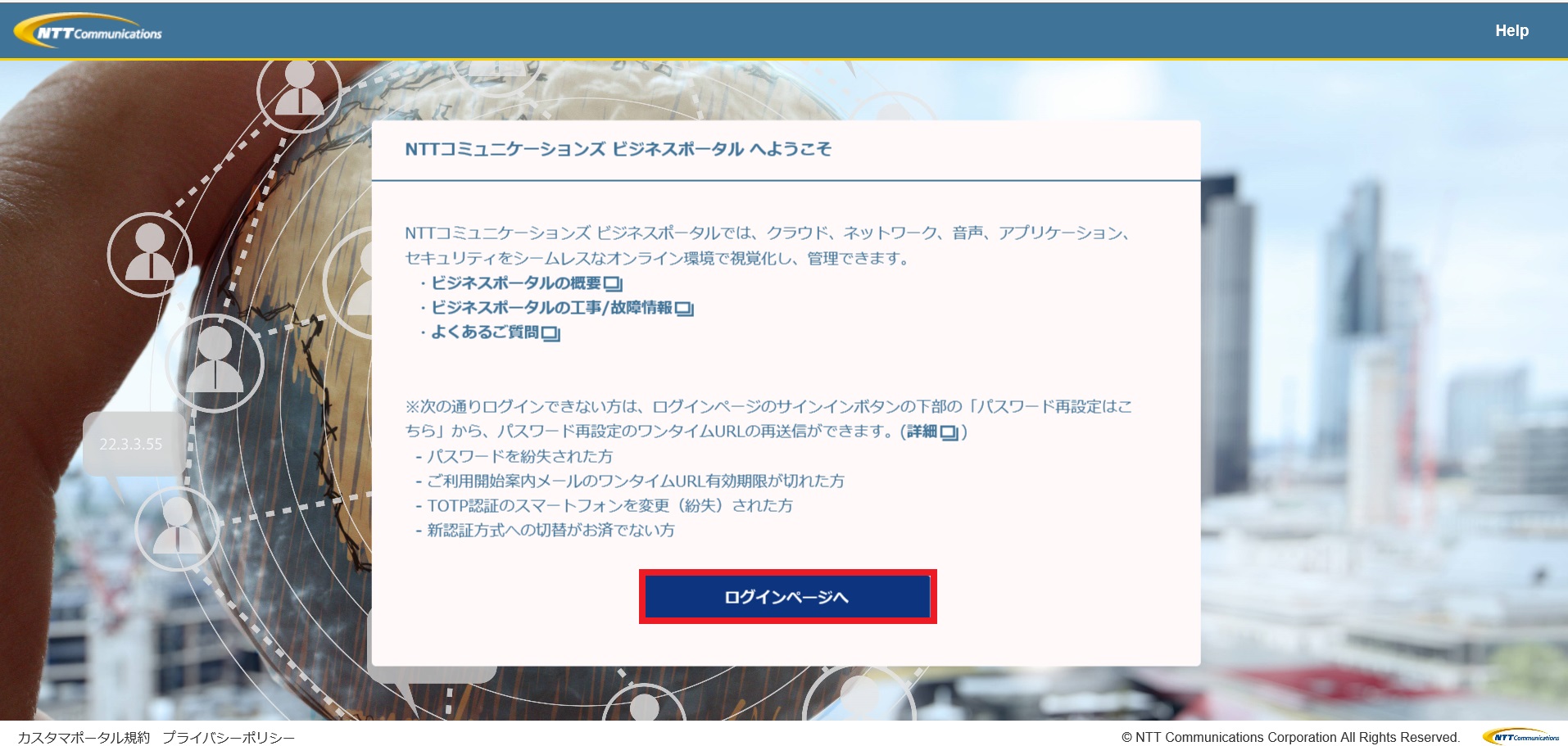This screenshot has width=1568, height=746.
Task: Click the external-window icon next to 工事/故障情報
Action: 684,309
